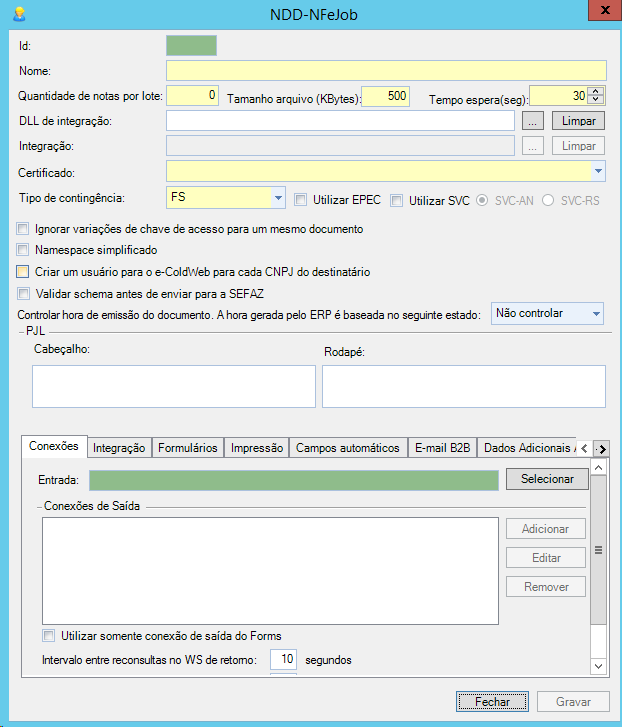The width and height of the screenshot is (622, 727).
Task: Open Não controlar hora de emissão dropdown
Action: pyautogui.click(x=547, y=313)
